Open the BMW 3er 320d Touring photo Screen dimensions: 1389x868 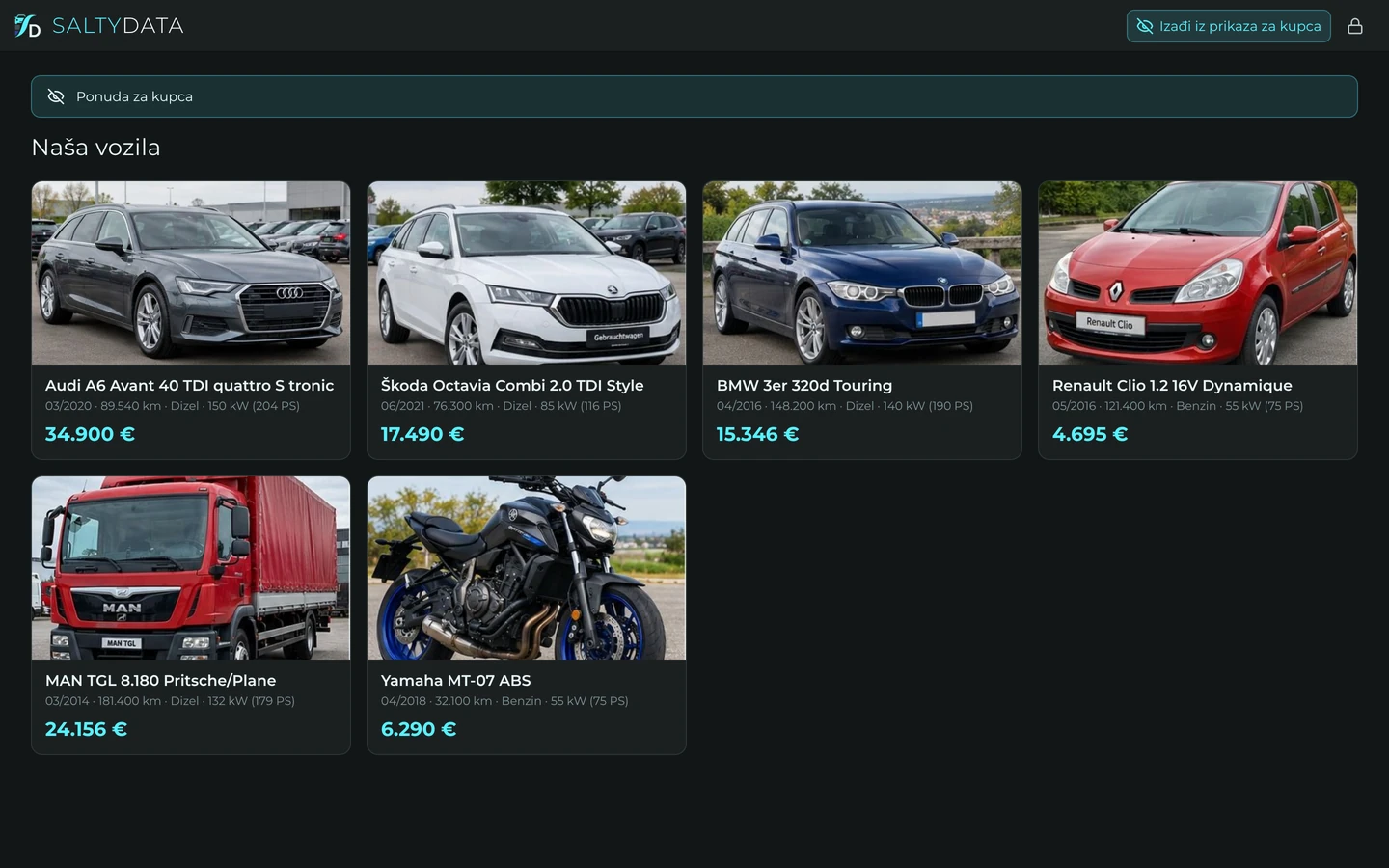(x=862, y=273)
